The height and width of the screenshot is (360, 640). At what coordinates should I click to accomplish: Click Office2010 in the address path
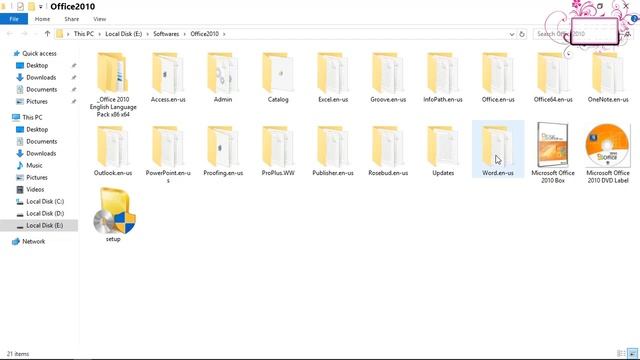[204, 34]
